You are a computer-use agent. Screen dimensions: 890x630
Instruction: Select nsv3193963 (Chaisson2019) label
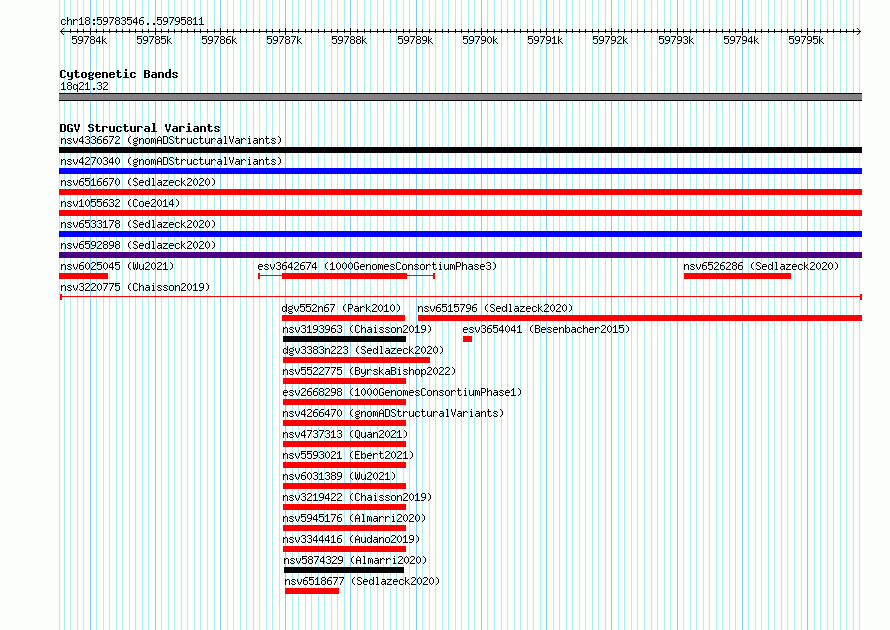pyautogui.click(x=357, y=329)
